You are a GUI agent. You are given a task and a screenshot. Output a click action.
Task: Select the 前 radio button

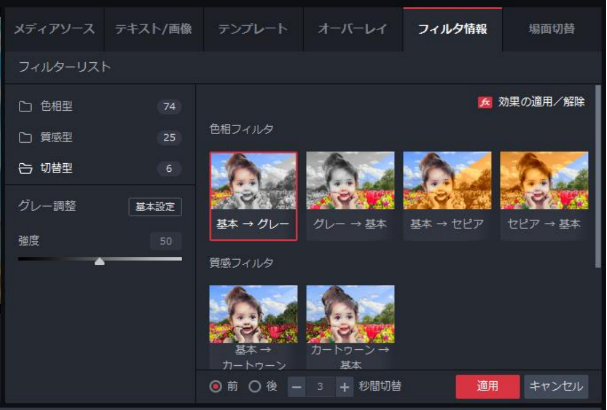[x=216, y=387]
